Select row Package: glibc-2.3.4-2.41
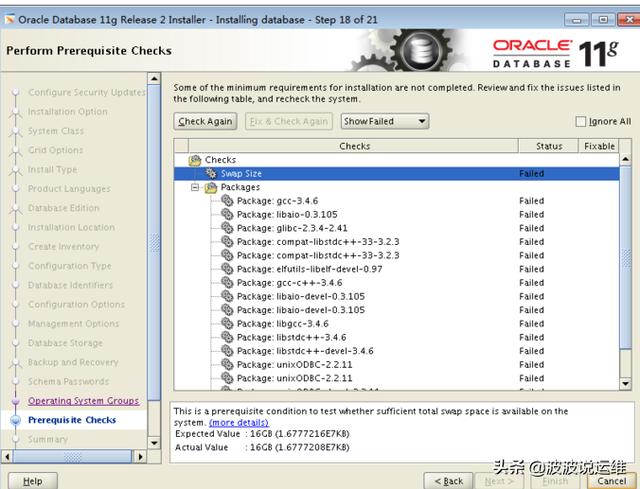 [396, 228]
